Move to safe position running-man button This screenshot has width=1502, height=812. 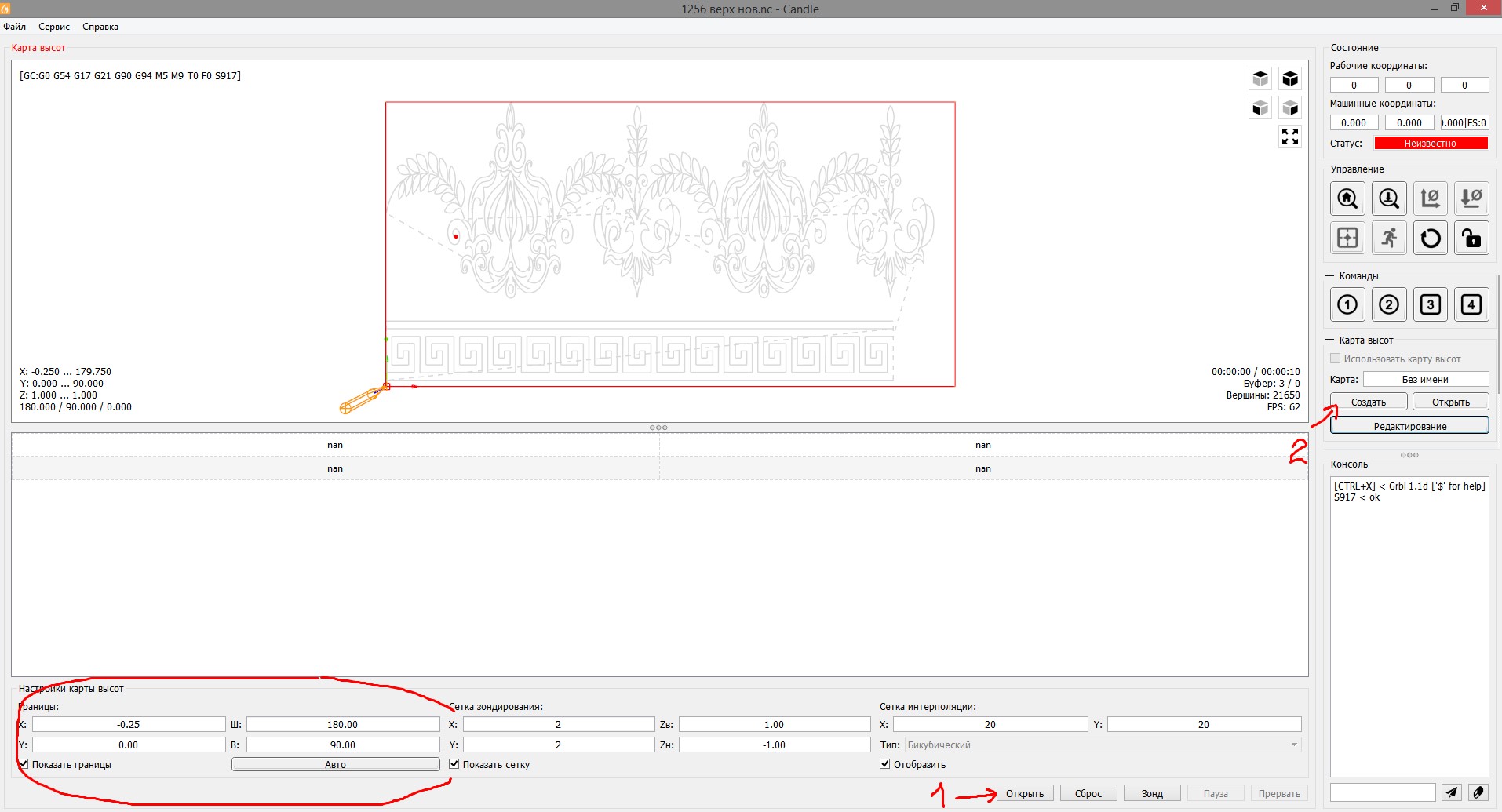(x=1389, y=238)
